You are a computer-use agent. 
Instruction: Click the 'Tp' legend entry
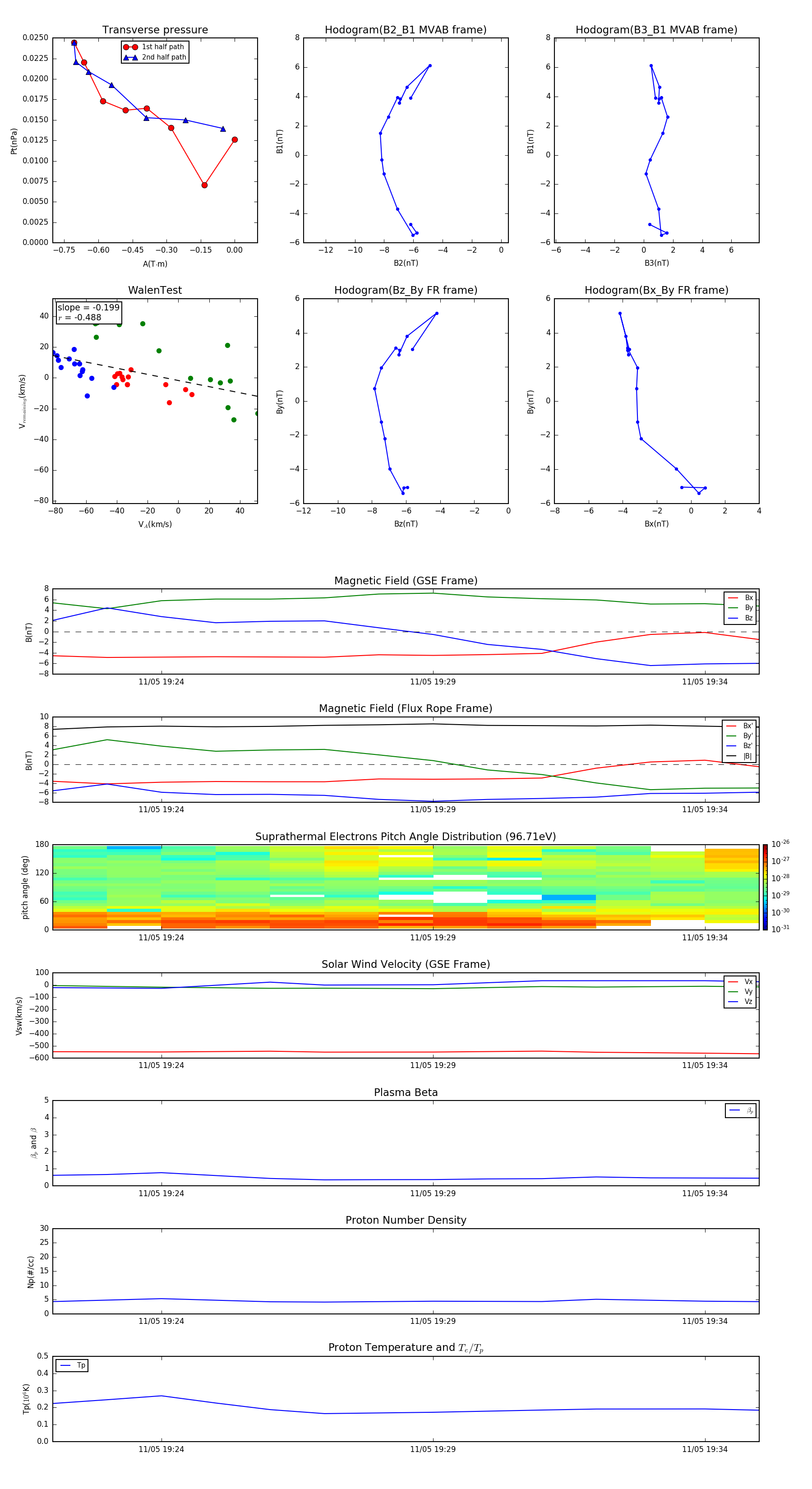72,1365
